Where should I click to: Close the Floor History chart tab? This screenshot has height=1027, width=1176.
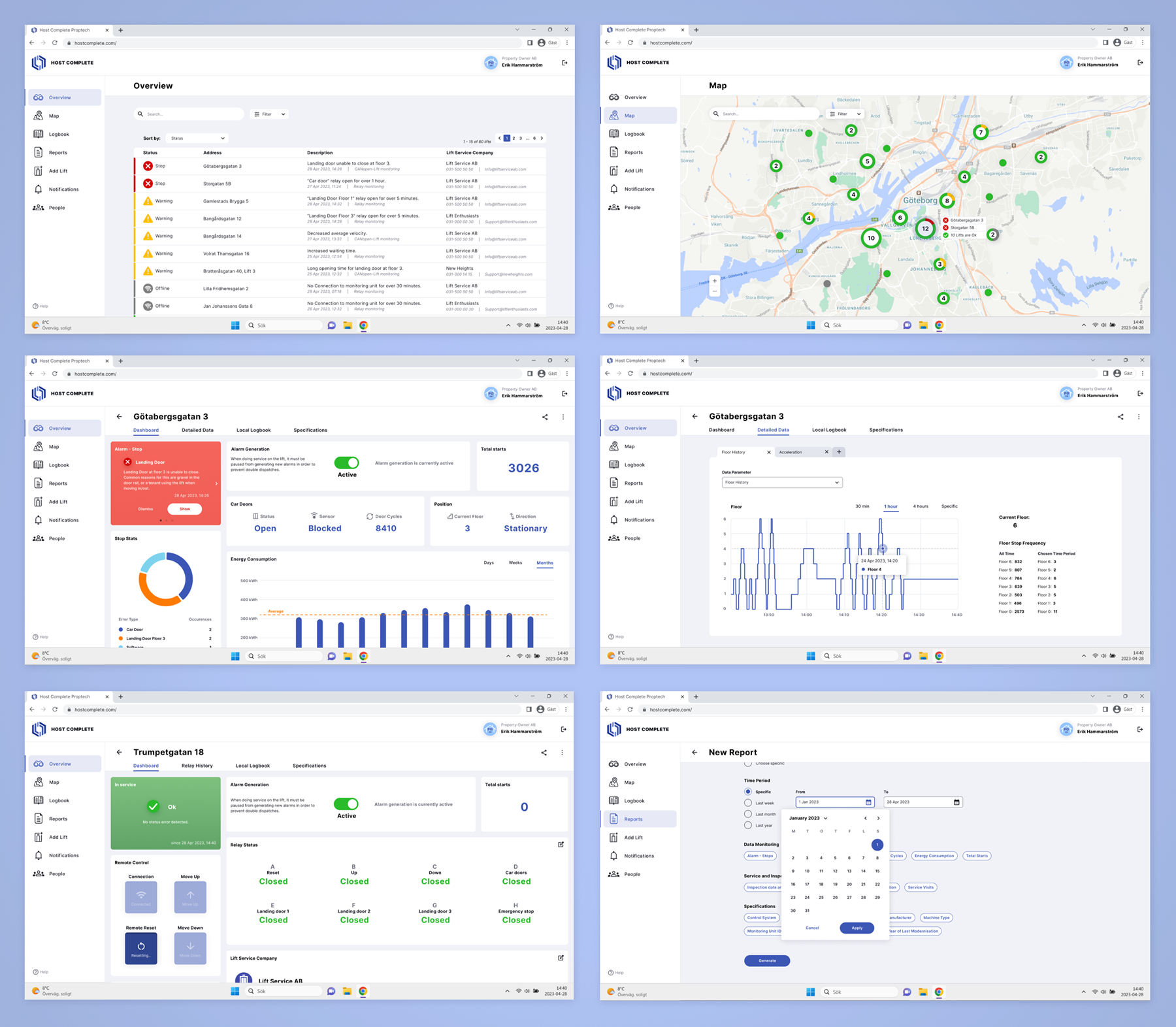769,452
